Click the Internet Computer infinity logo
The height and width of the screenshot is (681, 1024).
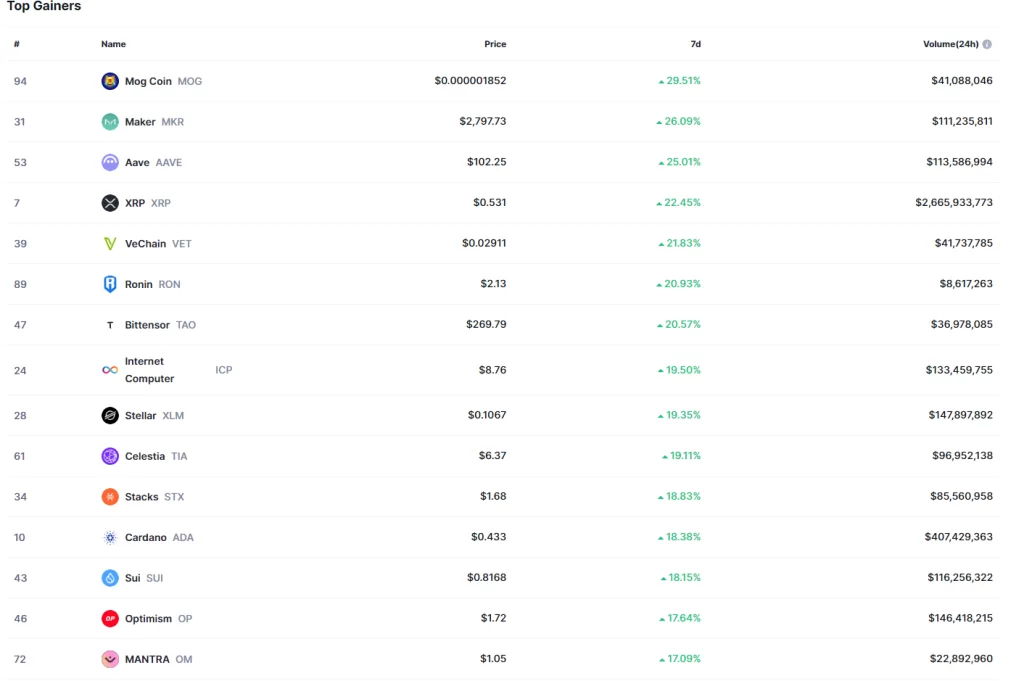110,370
